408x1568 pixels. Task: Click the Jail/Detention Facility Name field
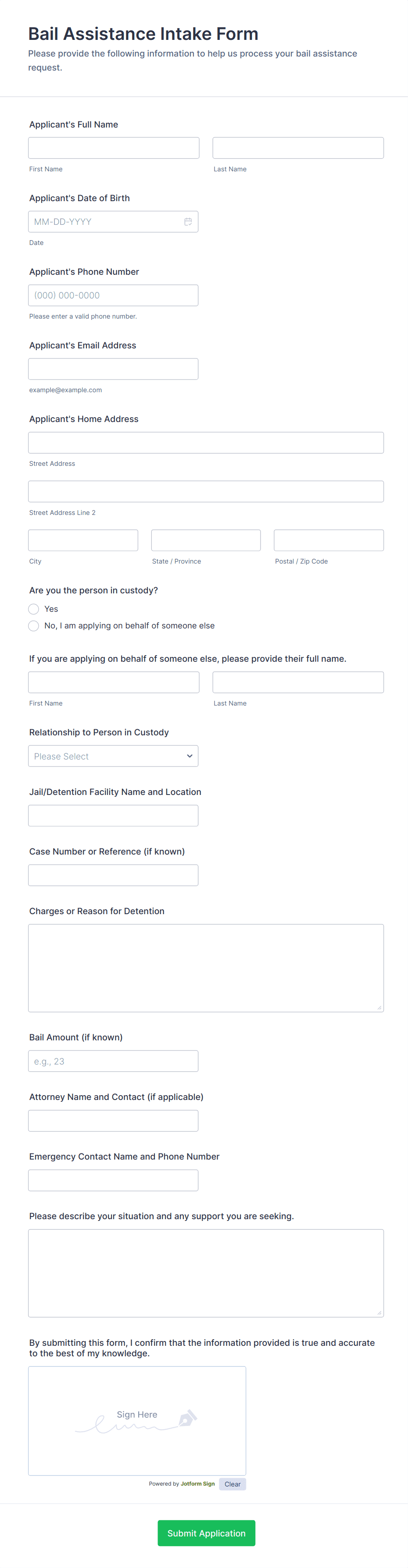point(113,816)
